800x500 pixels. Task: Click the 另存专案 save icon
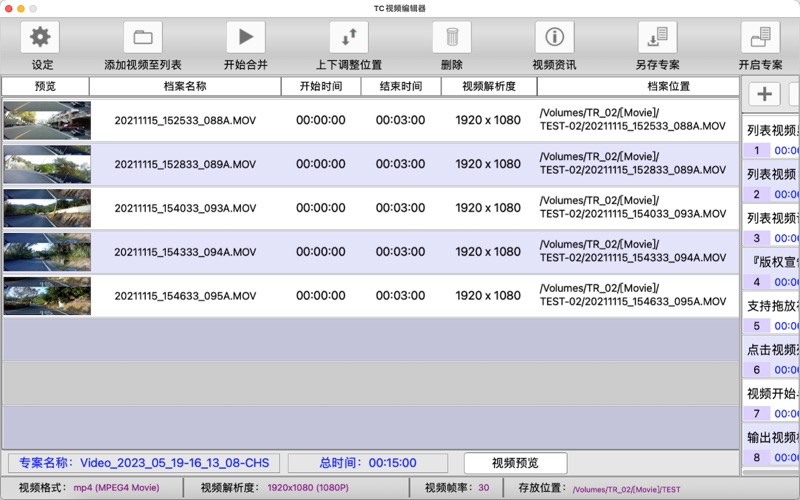(x=657, y=38)
